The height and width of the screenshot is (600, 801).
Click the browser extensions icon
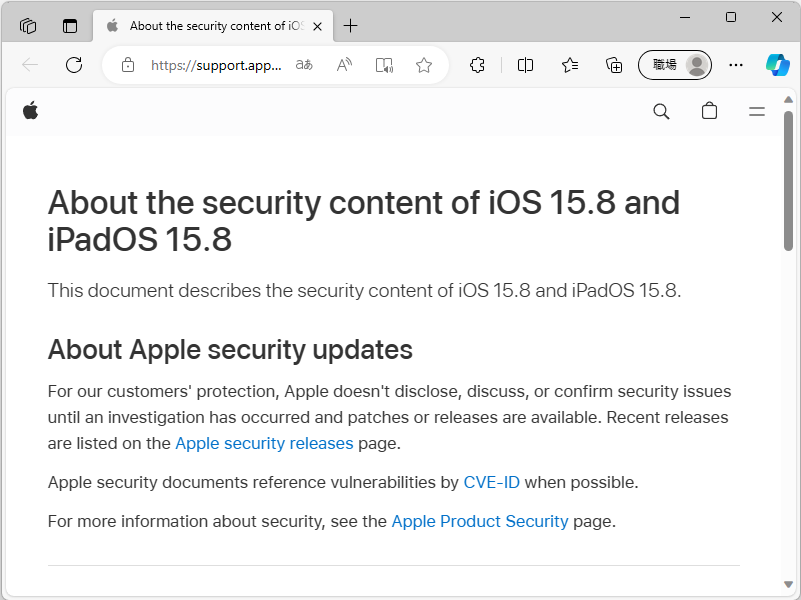pyautogui.click(x=477, y=64)
